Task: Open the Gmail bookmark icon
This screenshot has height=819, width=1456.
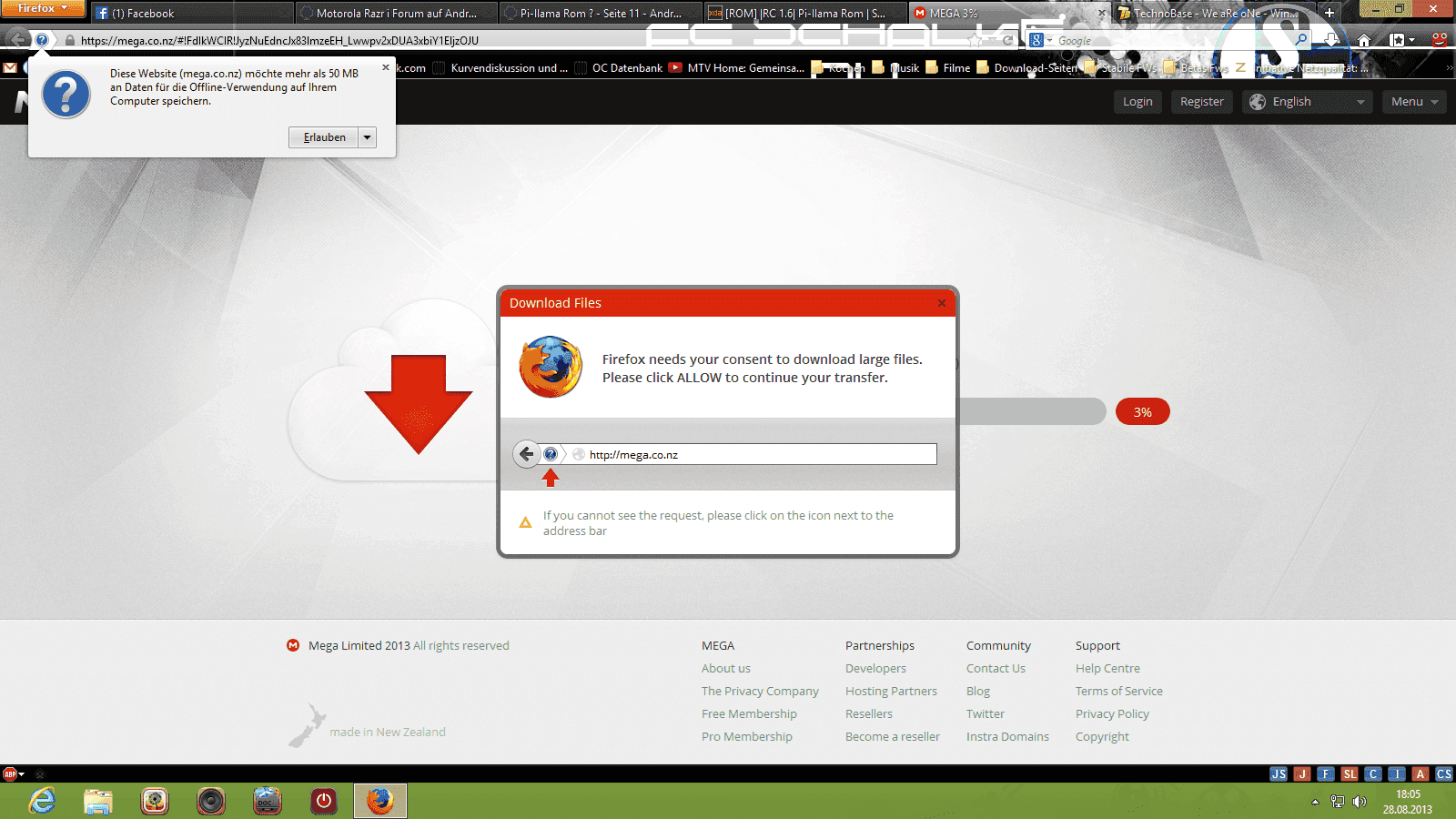Action: point(10,67)
